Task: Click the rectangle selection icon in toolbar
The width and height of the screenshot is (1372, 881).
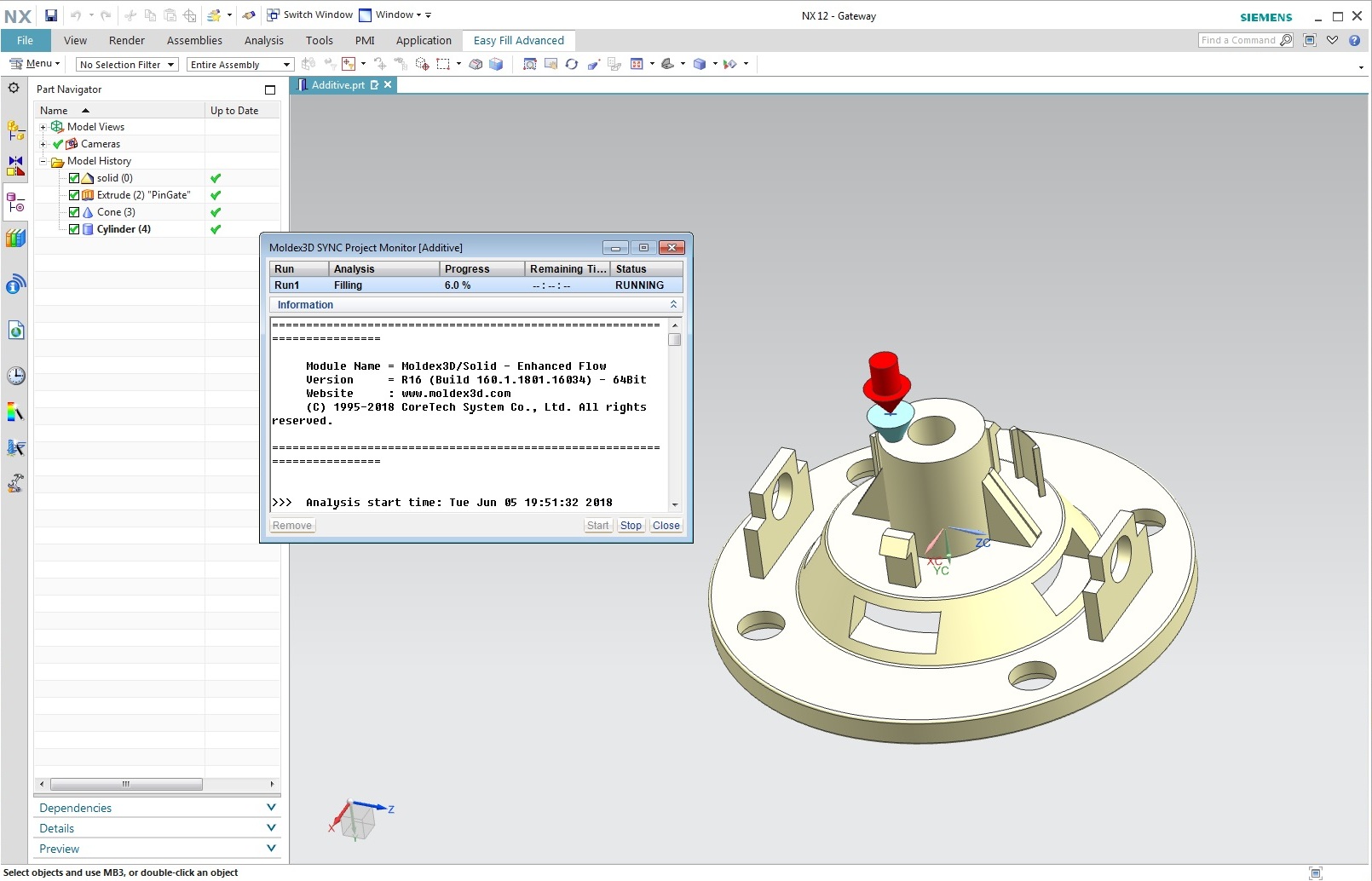Action: [443, 64]
